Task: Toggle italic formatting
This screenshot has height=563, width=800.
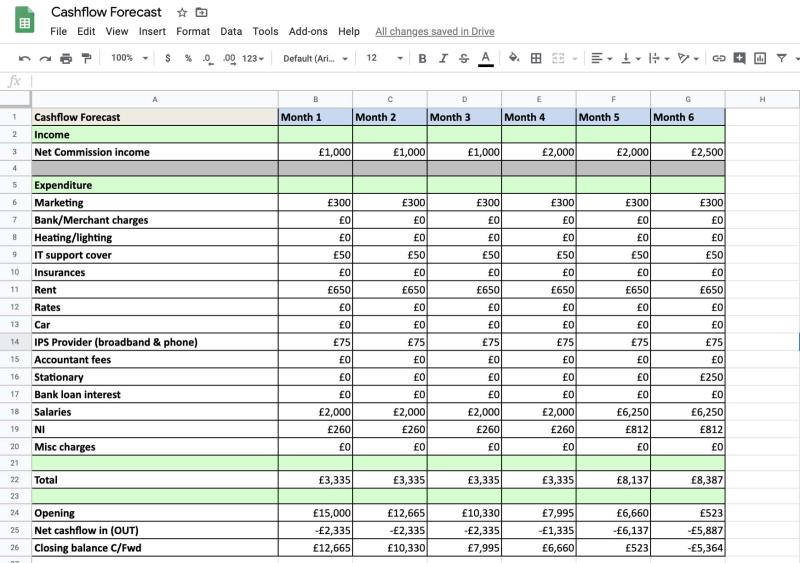Action: click(x=443, y=59)
